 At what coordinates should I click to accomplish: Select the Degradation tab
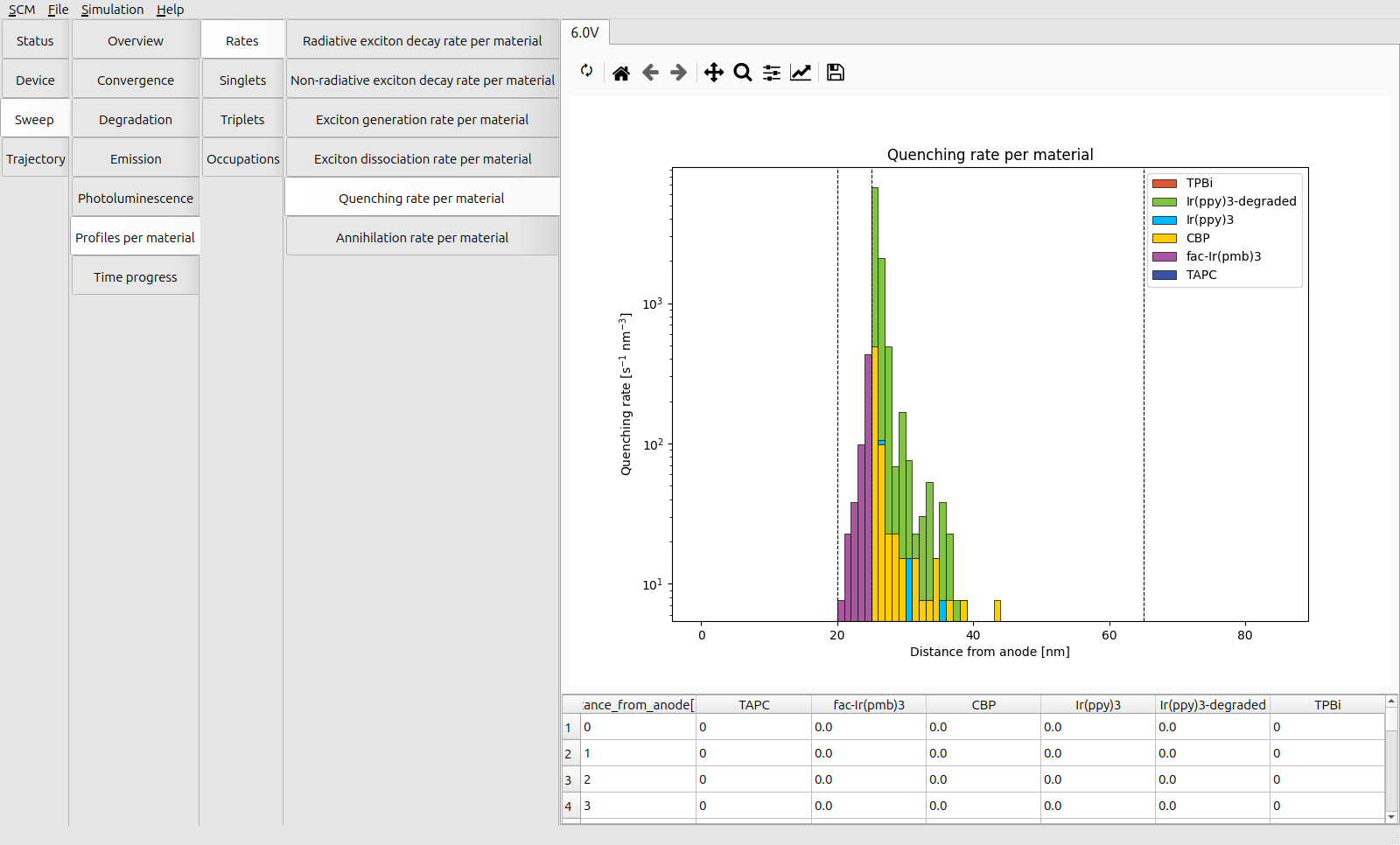coord(136,120)
